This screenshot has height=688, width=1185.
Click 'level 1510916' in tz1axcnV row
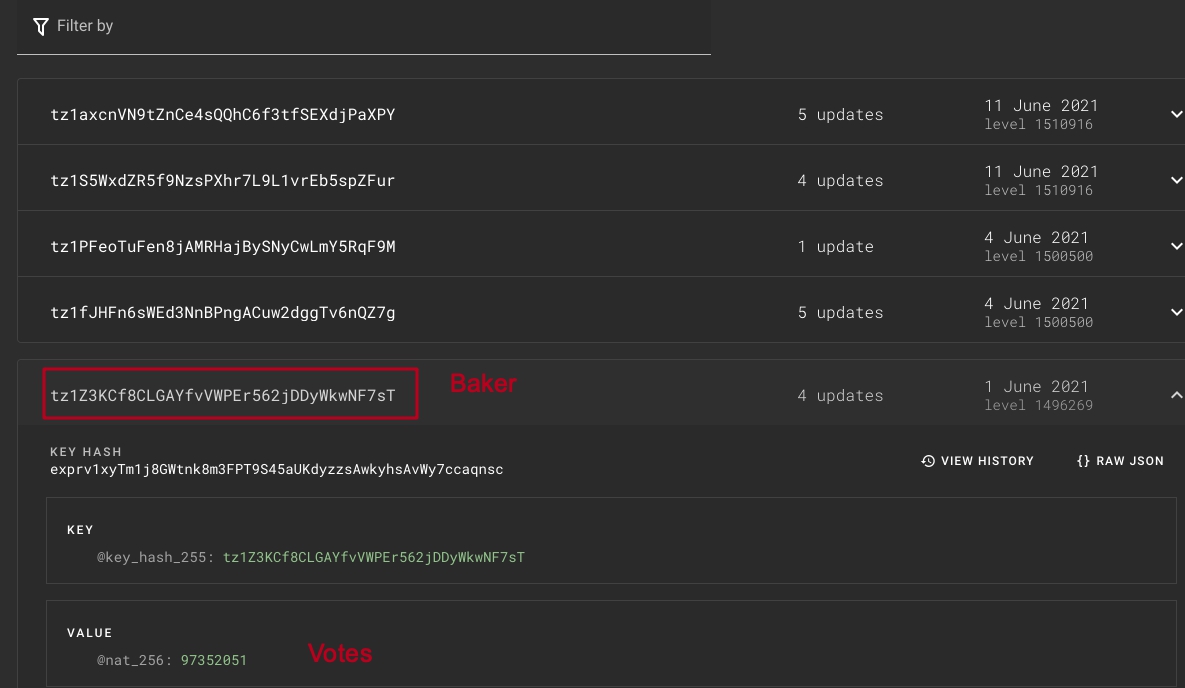[1038, 124]
